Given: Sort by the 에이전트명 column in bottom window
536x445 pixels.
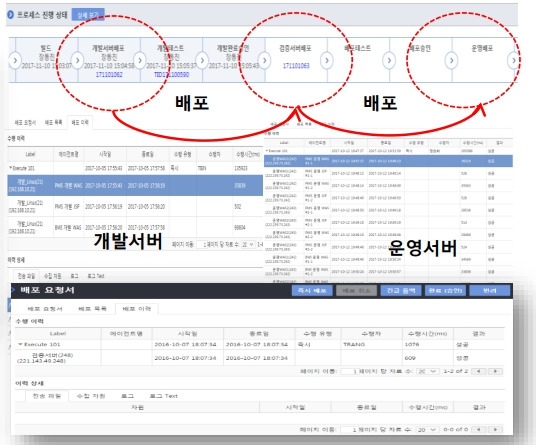Looking at the screenshot, I should click(126, 334).
